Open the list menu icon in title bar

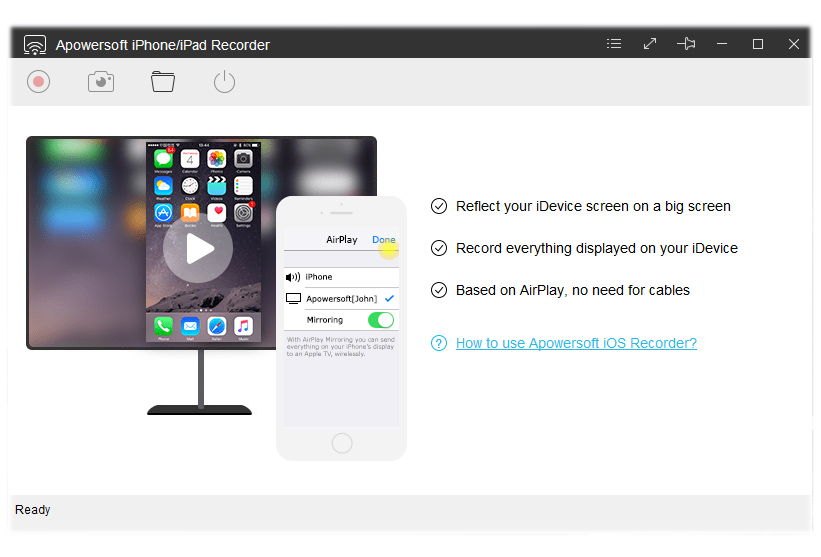614,44
